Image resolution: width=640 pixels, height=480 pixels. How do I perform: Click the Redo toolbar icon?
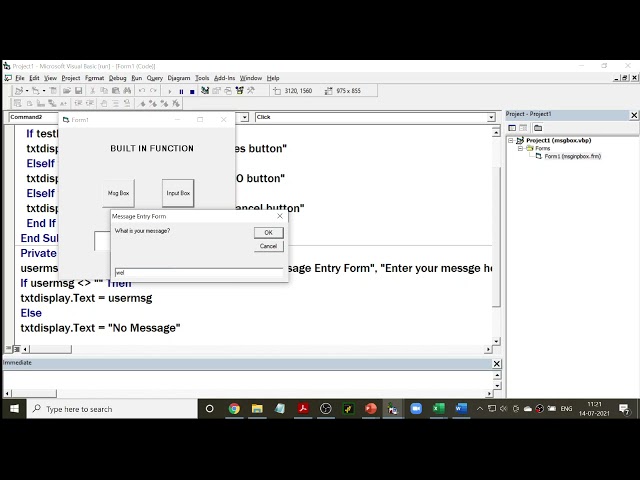pyautogui.click(x=153, y=91)
